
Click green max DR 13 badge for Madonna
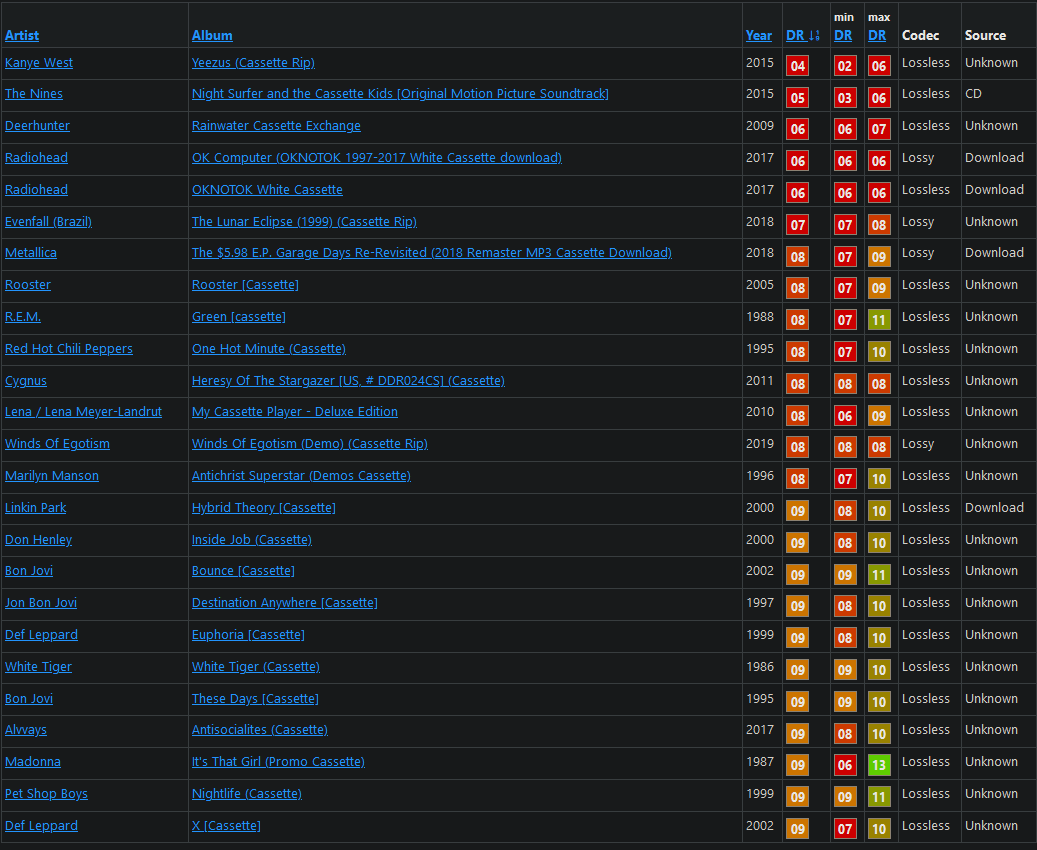click(879, 765)
